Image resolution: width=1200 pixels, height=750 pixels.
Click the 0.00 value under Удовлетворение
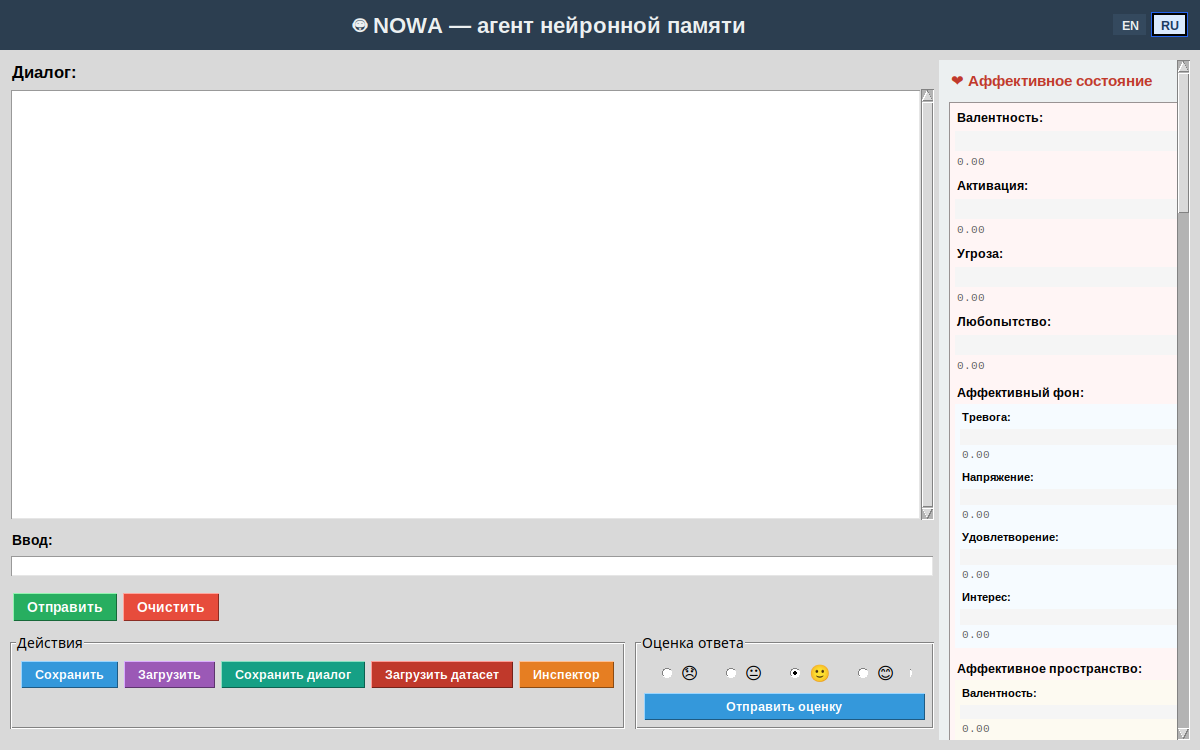[x=976, y=575]
